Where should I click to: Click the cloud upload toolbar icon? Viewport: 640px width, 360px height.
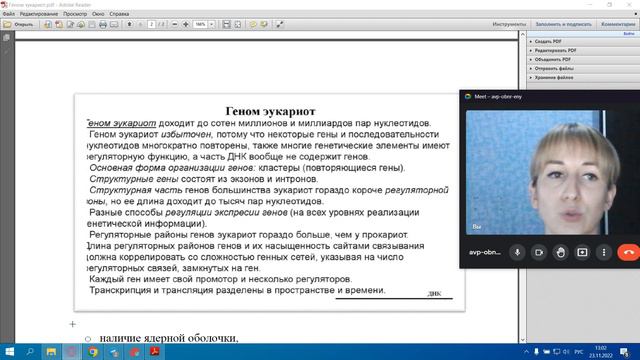tap(81, 24)
